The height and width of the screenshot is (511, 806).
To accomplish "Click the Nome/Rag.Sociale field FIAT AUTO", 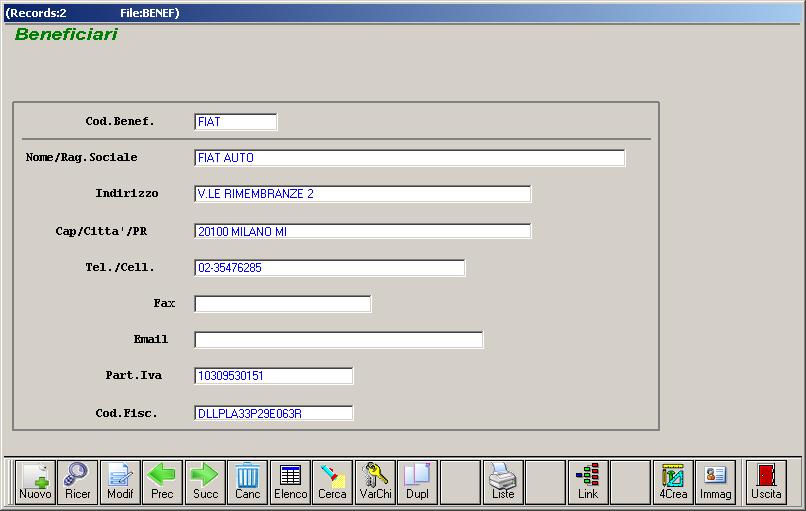I will pyautogui.click(x=410, y=158).
